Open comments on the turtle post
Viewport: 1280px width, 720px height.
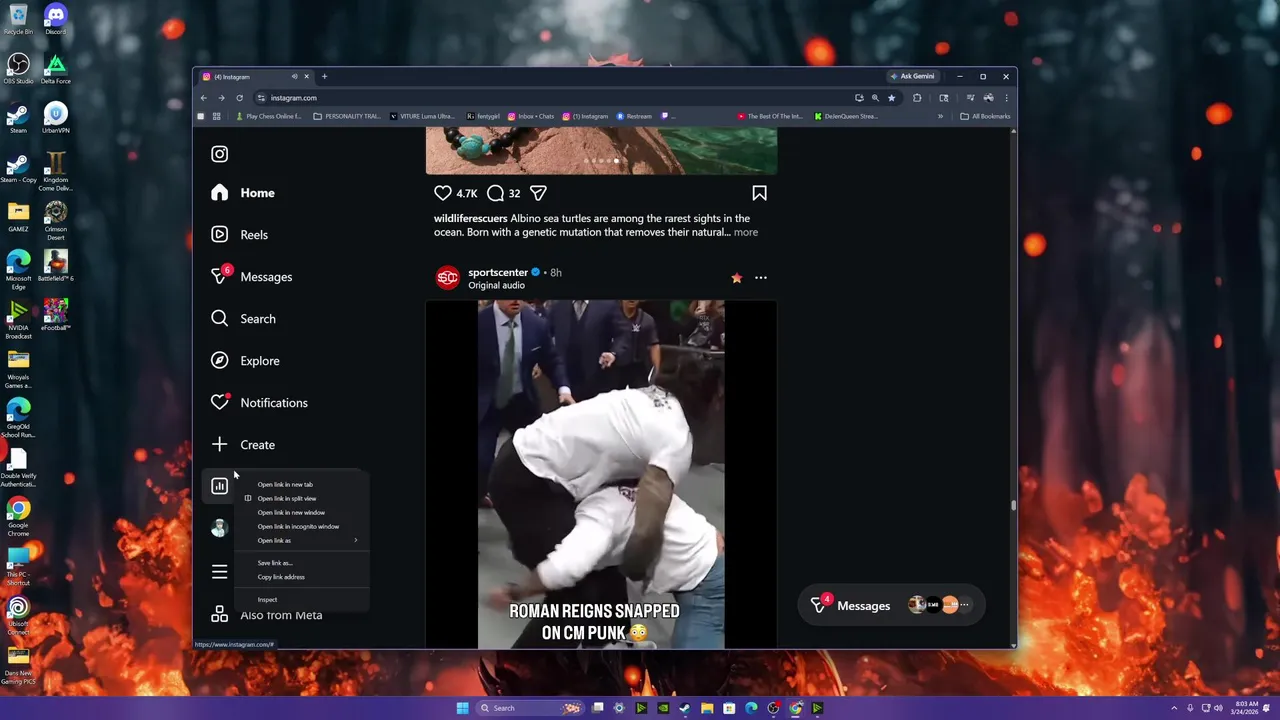point(495,193)
